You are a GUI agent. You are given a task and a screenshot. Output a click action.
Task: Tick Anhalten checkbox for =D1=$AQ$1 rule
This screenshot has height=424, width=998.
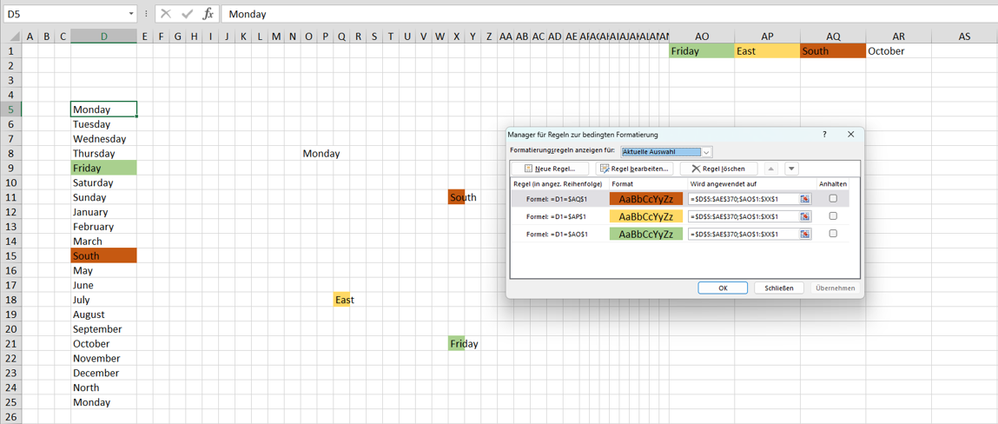click(833, 199)
